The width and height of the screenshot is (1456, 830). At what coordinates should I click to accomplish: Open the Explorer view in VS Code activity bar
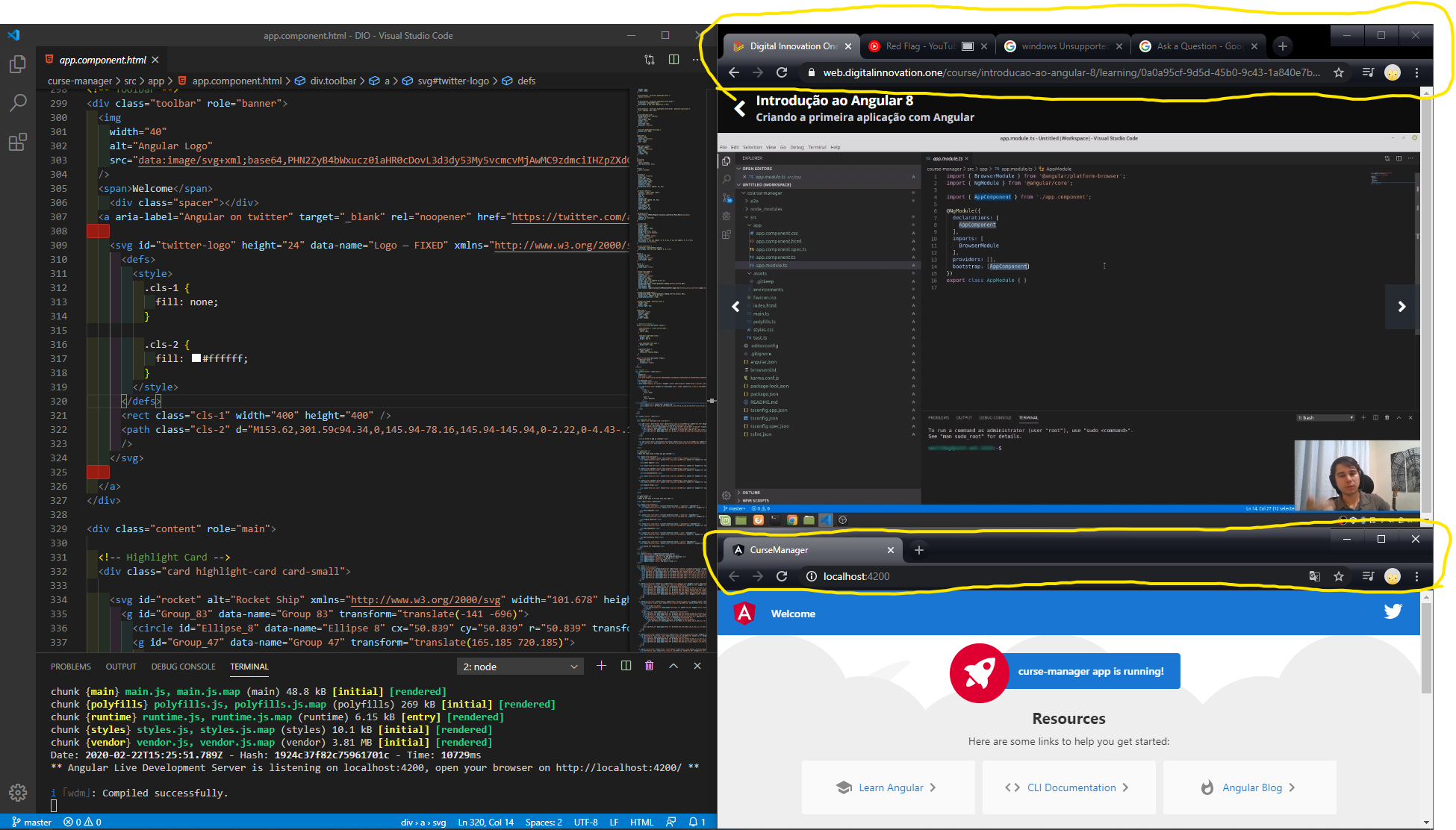(x=18, y=65)
